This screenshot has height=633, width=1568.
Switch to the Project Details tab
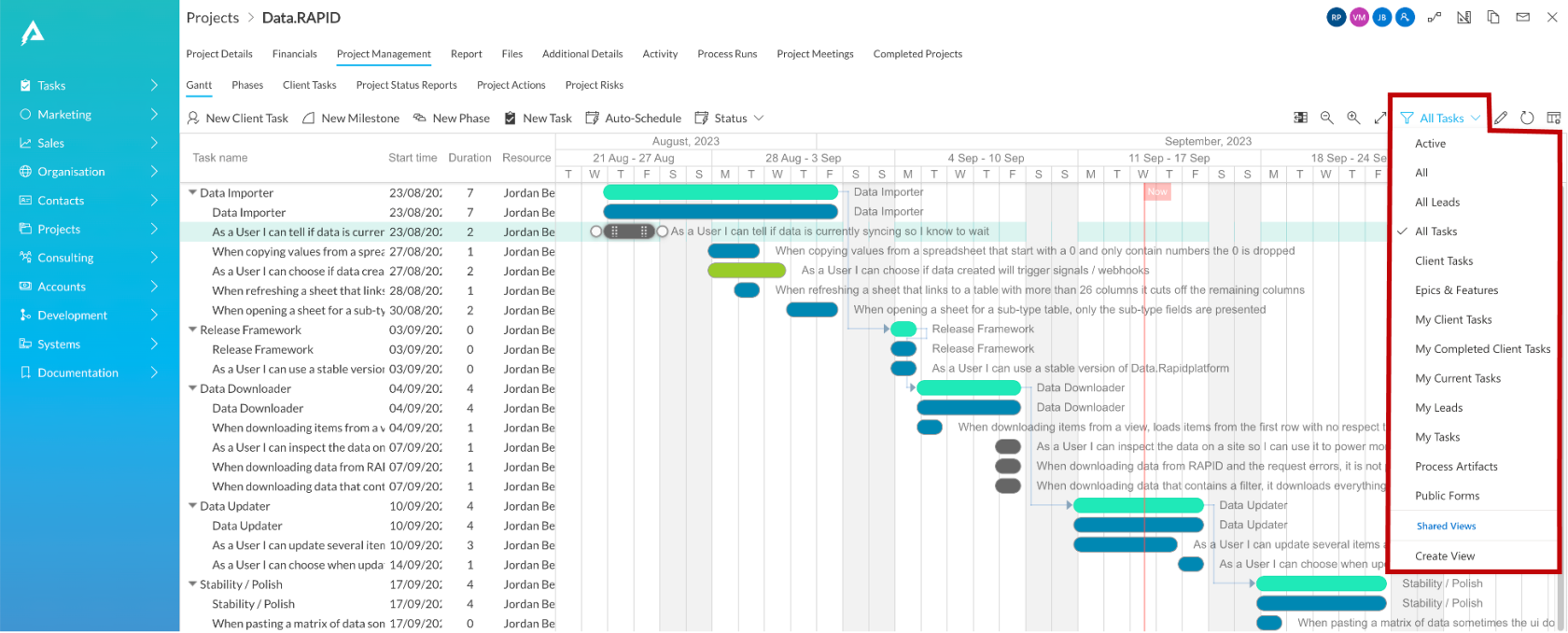[x=219, y=54]
